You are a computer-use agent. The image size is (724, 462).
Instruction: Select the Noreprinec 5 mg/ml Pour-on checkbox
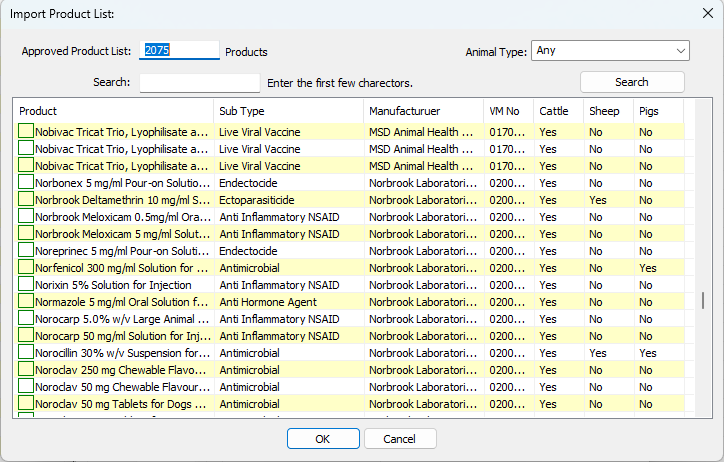tap(26, 250)
